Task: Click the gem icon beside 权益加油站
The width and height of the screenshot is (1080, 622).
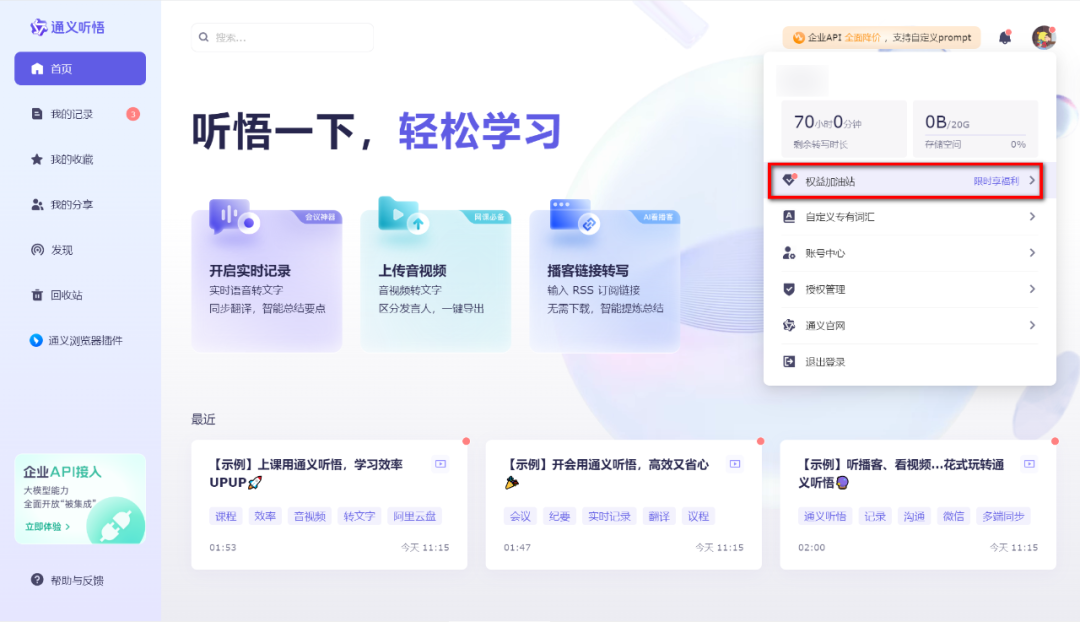Action: point(789,180)
